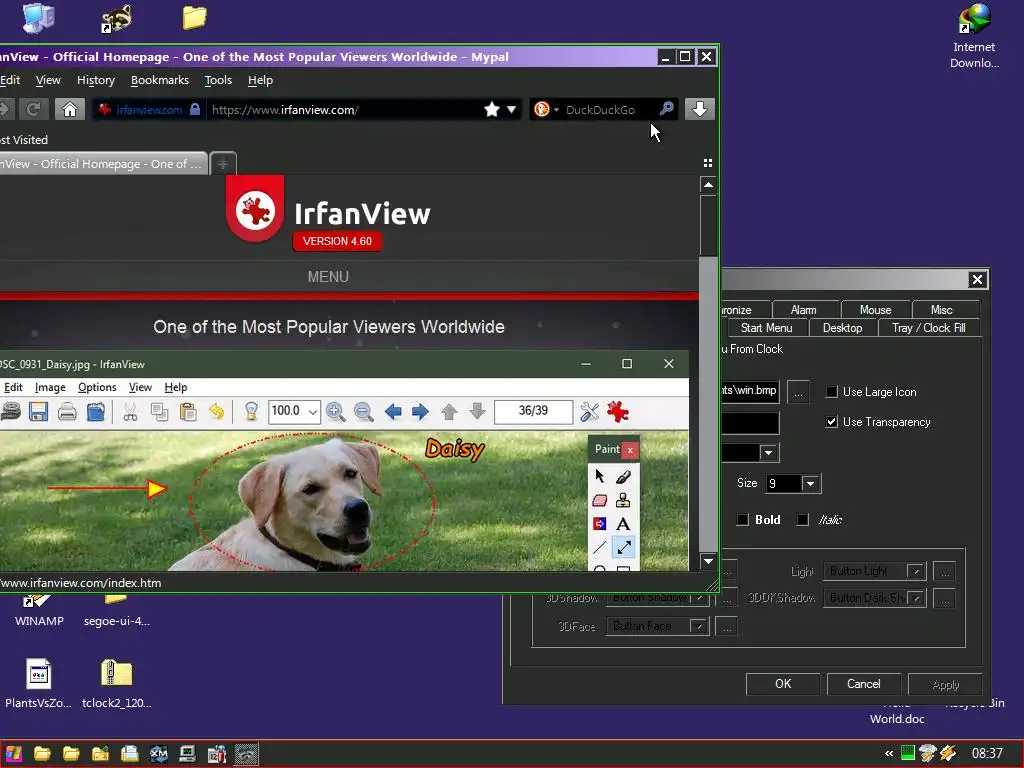
Task: Open a new browser tab
Action: click(223, 163)
